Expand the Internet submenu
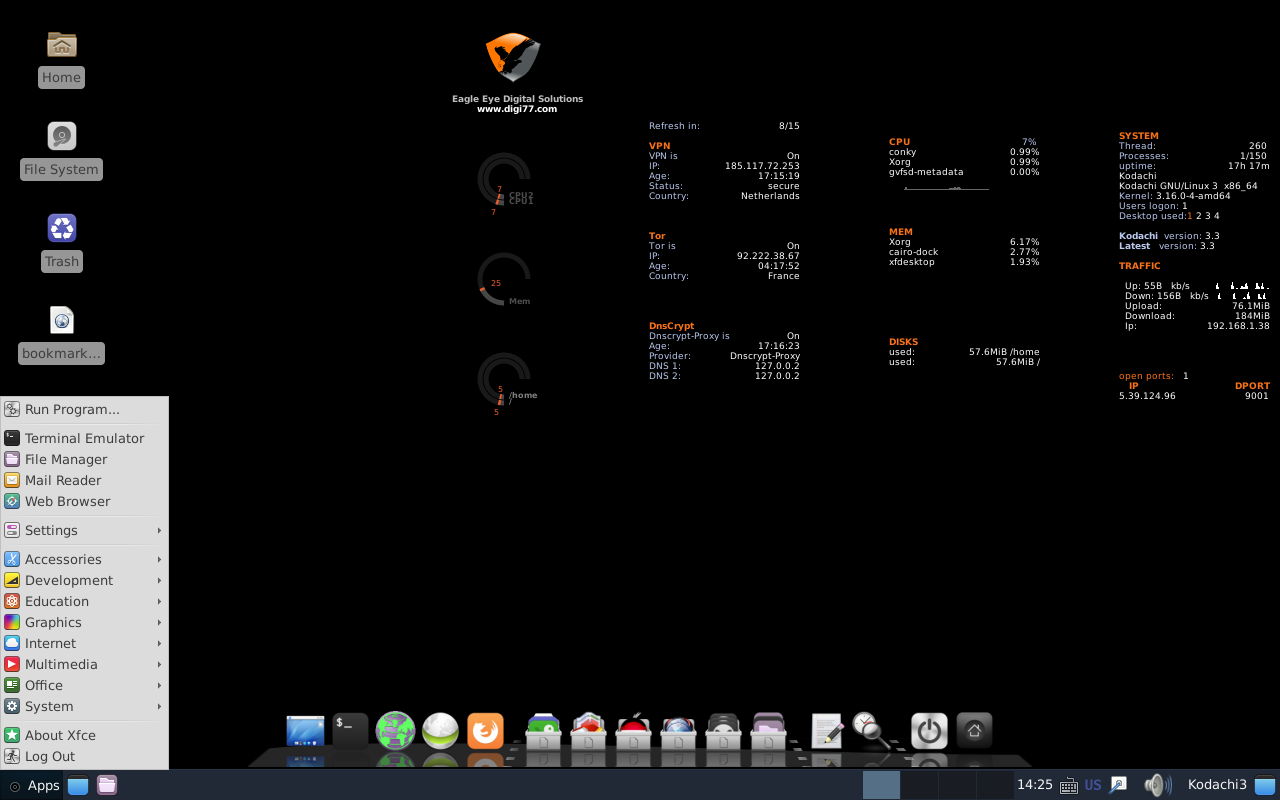The image size is (1280, 800). (84, 643)
